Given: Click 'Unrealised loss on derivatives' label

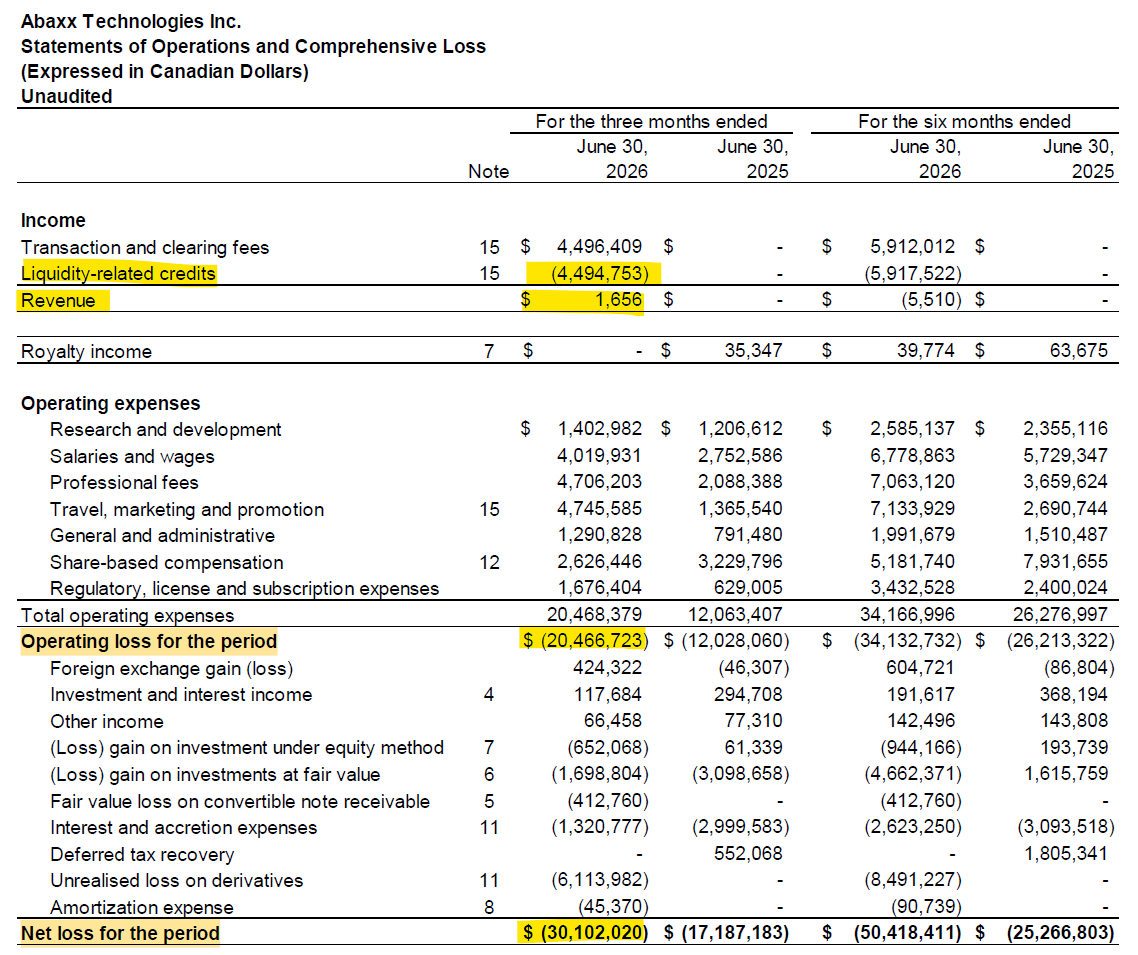Looking at the screenshot, I should (x=177, y=880).
